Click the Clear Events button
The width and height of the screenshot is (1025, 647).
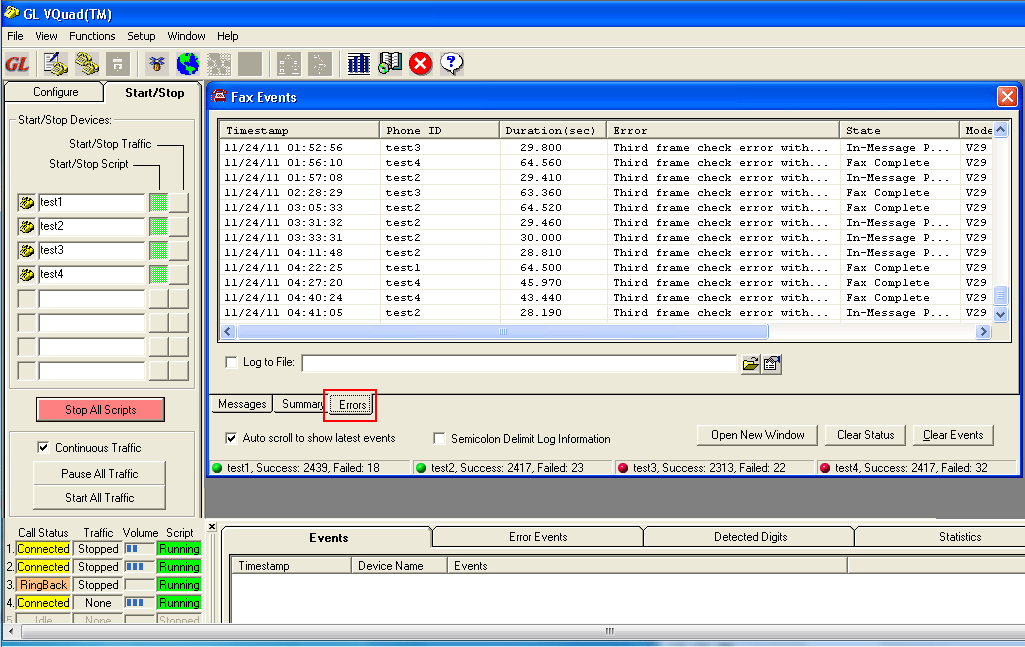point(952,435)
